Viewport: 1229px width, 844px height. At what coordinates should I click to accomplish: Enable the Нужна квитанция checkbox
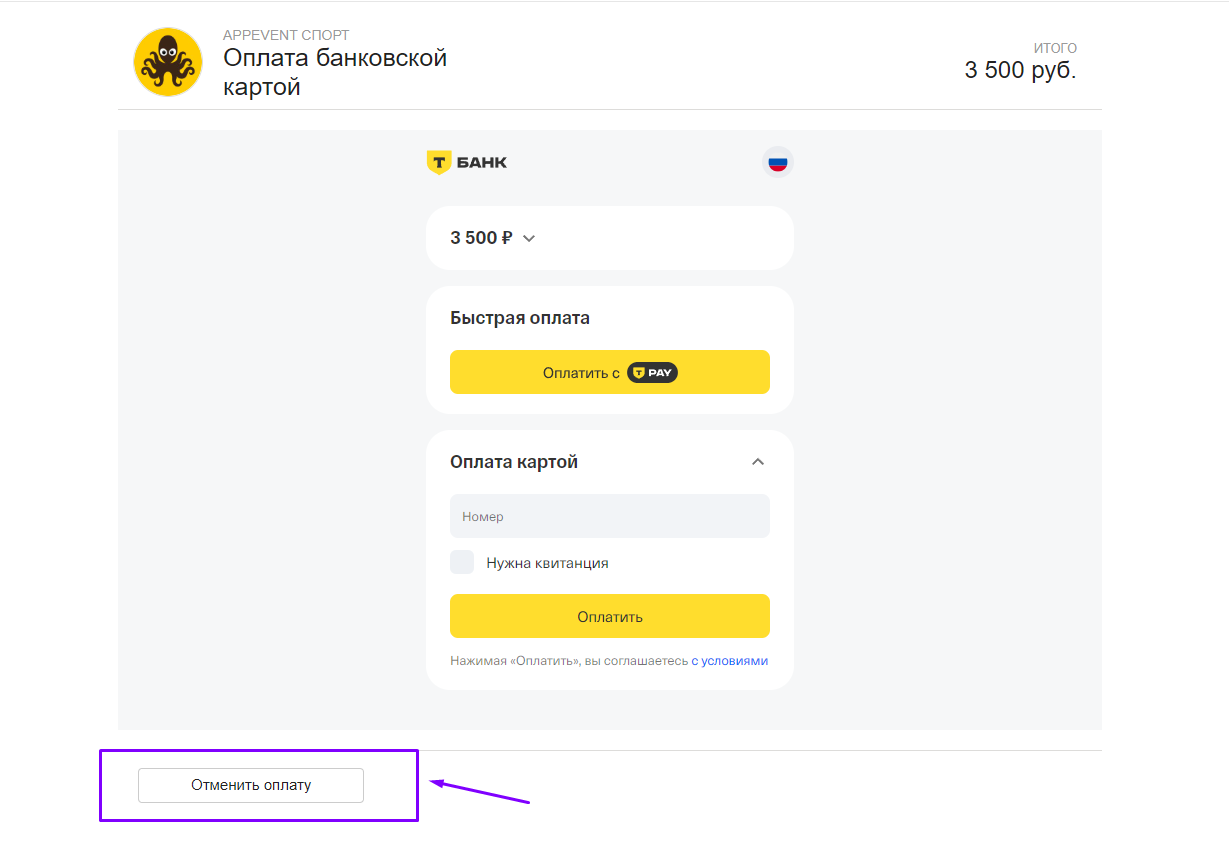pyautogui.click(x=462, y=562)
